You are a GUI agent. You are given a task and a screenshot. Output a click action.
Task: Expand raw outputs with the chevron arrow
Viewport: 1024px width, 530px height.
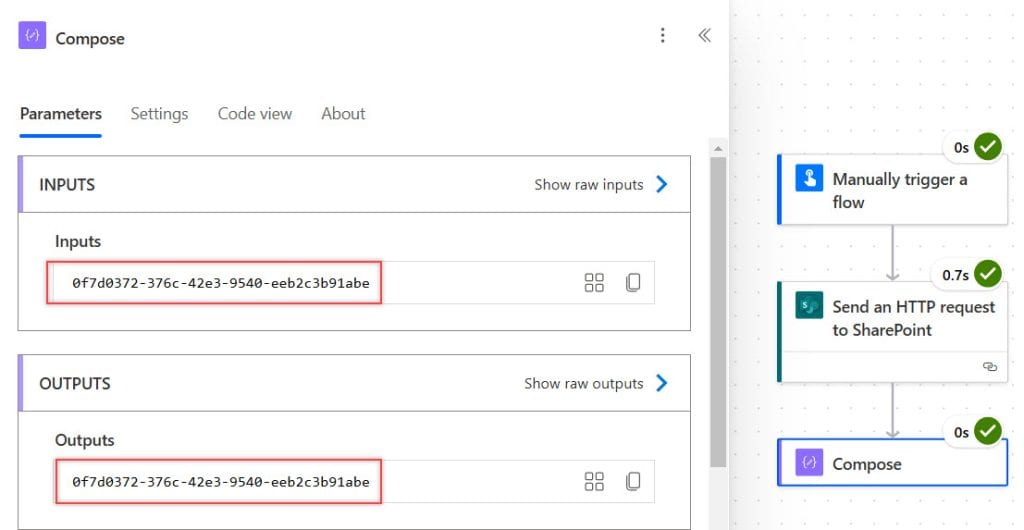[x=662, y=382]
